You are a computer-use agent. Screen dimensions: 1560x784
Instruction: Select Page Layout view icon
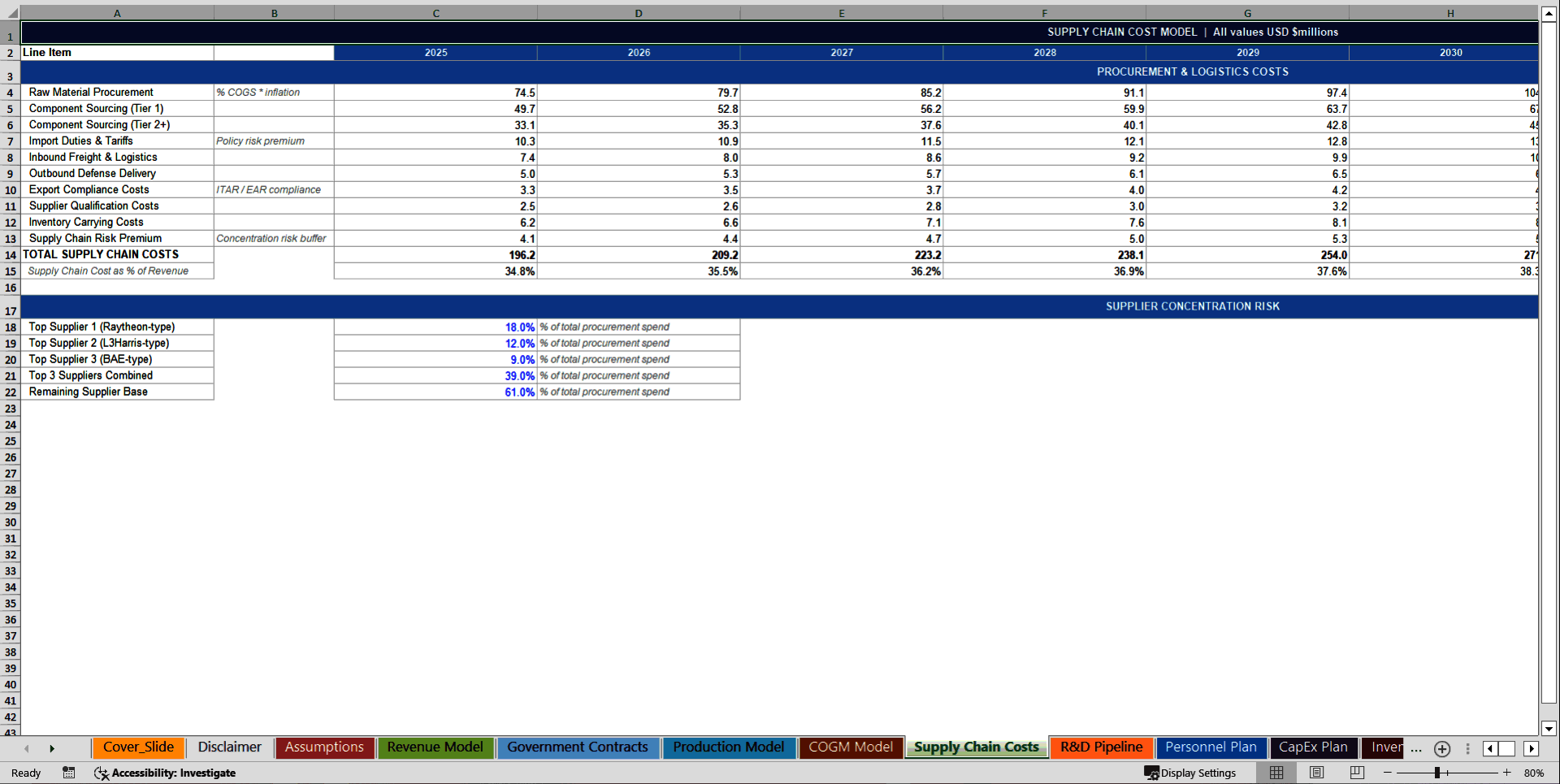click(1317, 773)
